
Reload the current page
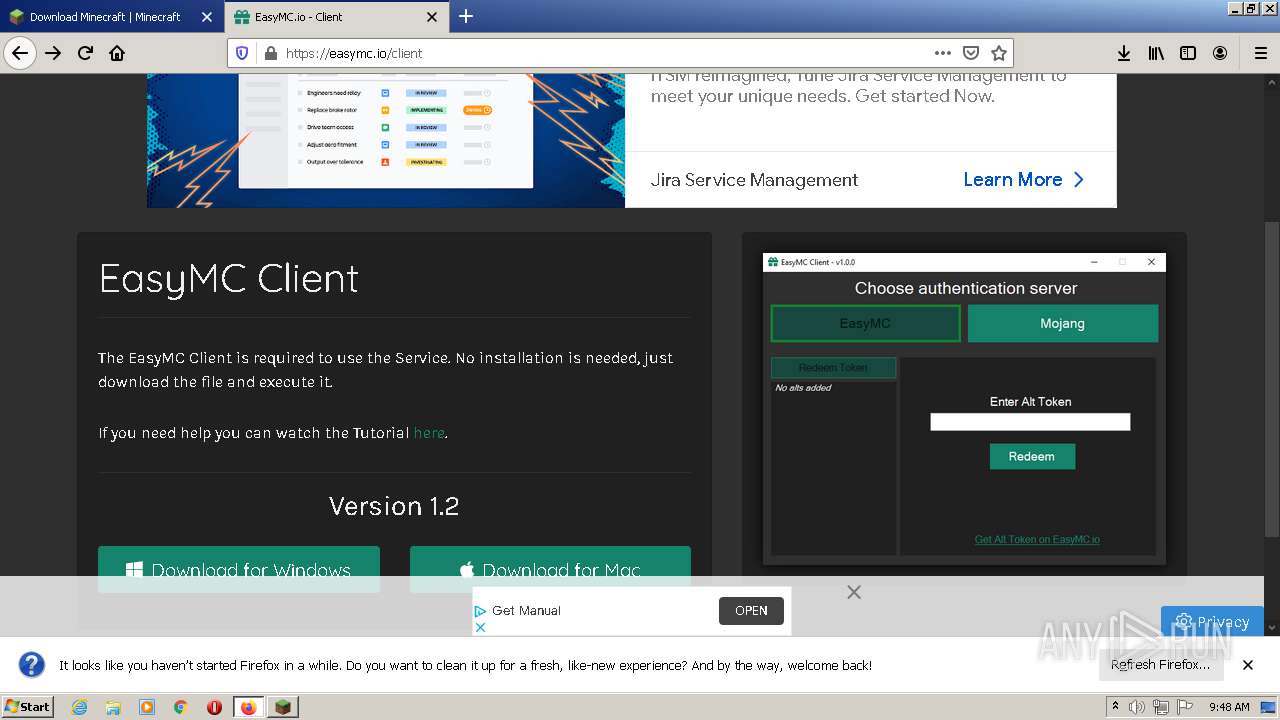click(85, 53)
